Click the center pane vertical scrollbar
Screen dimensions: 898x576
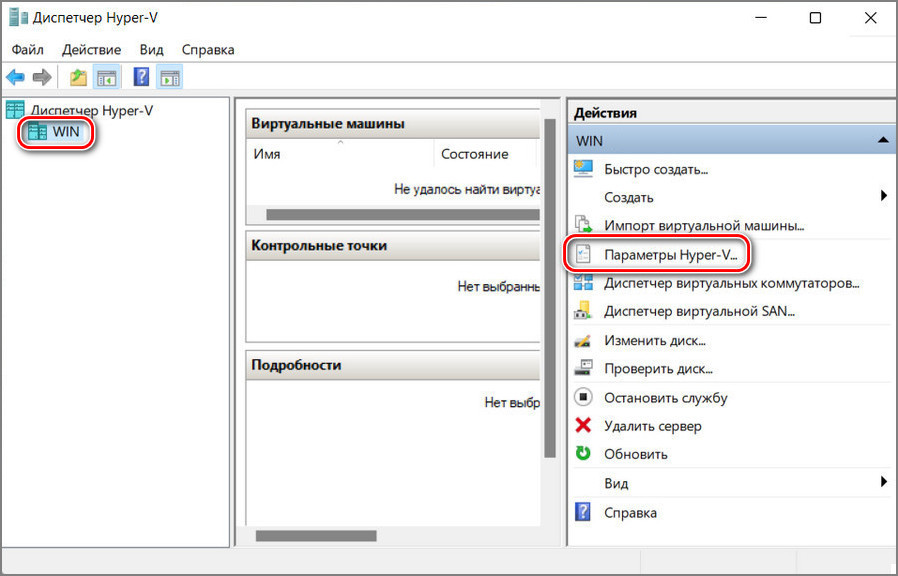click(550, 288)
